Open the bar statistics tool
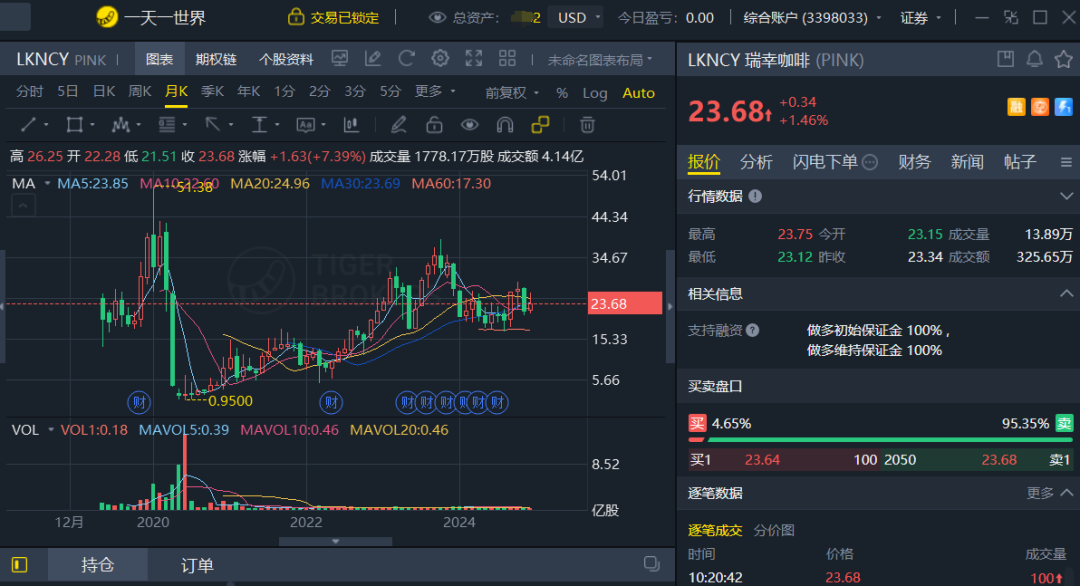This screenshot has height=586, width=1080. point(351,125)
